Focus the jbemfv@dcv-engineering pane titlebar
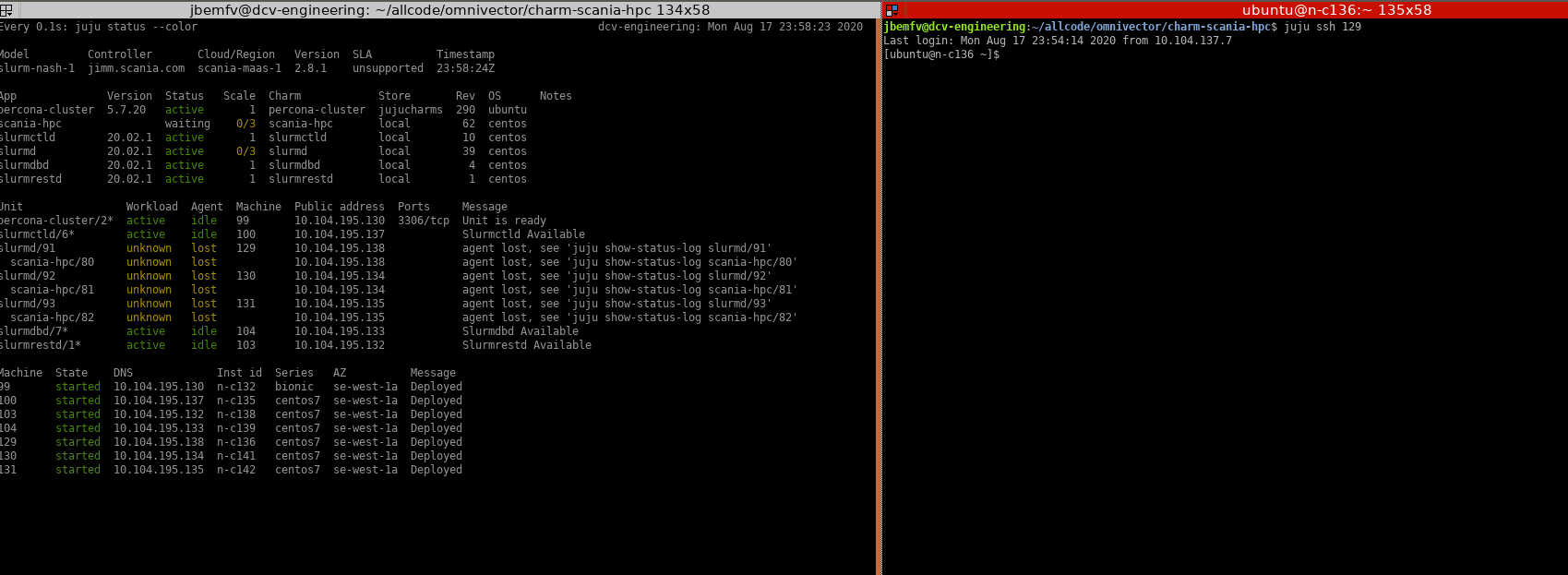The height and width of the screenshot is (575, 1568). coord(449,10)
